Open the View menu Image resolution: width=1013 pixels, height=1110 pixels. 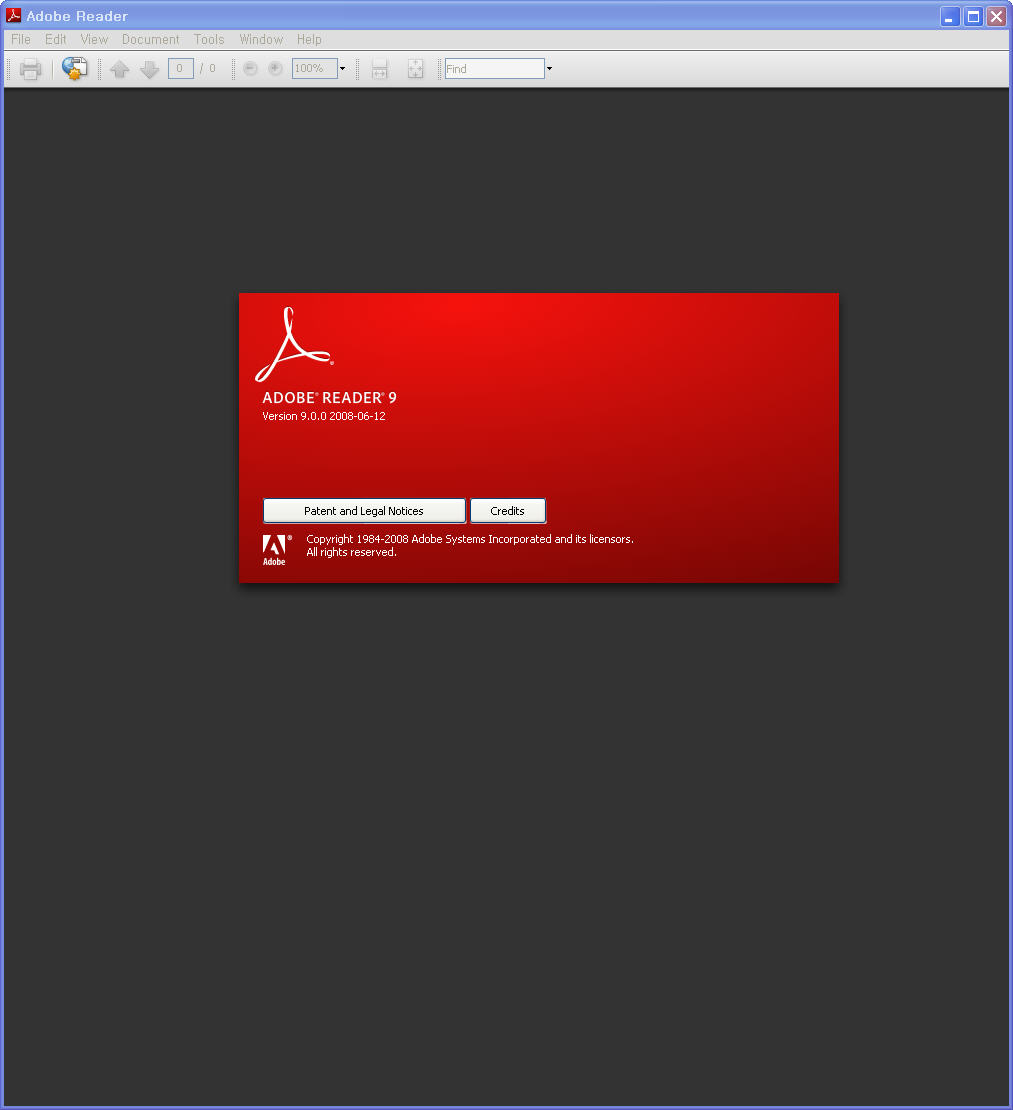tap(94, 40)
